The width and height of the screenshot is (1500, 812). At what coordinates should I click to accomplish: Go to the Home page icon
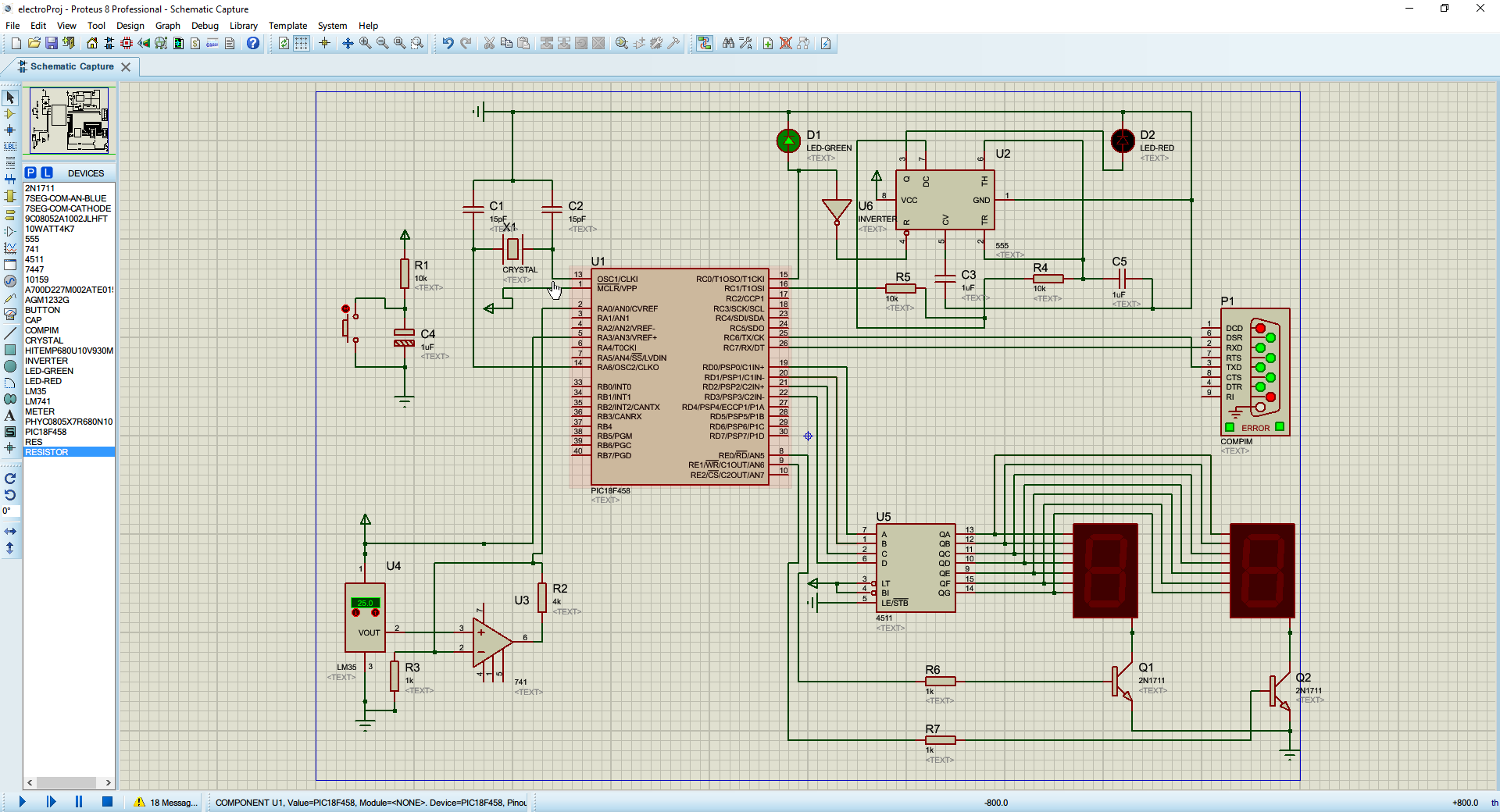92,44
